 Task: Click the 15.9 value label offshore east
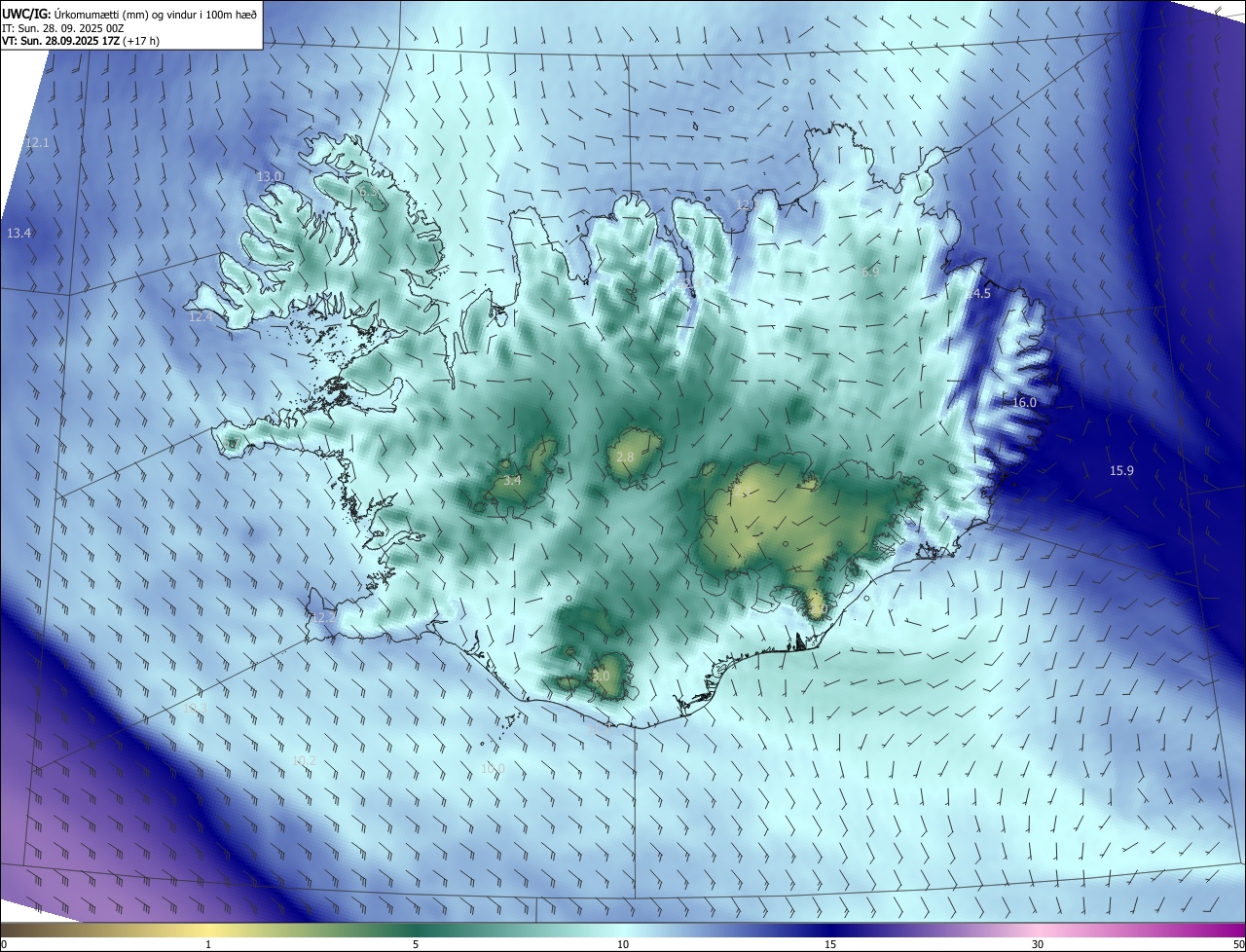(x=1121, y=471)
